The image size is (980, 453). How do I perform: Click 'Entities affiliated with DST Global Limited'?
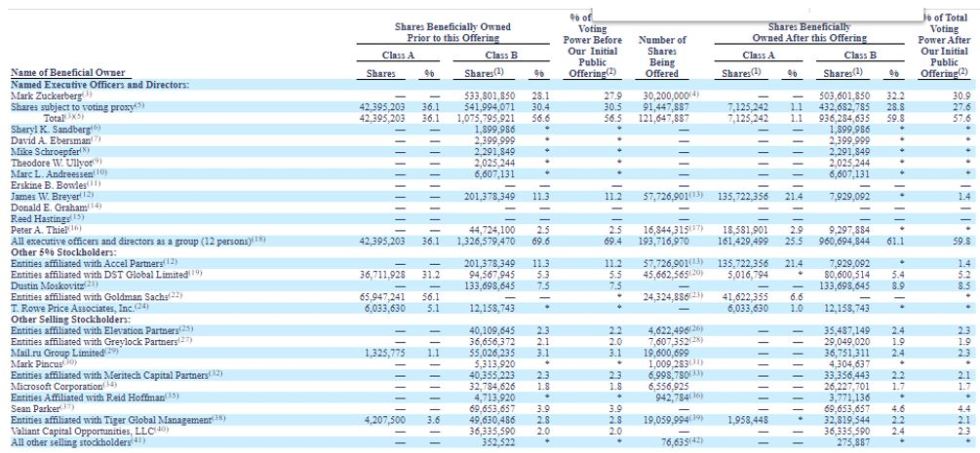[x=99, y=274]
